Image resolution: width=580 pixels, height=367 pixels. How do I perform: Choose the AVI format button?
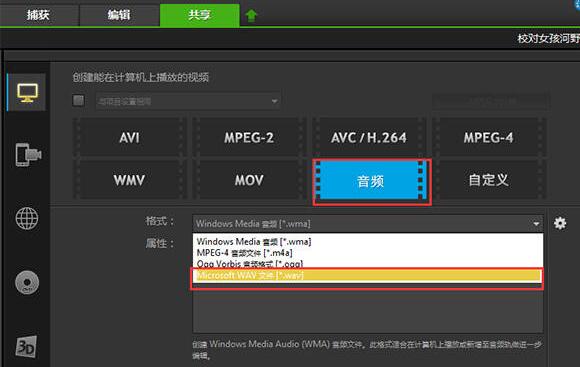129,138
